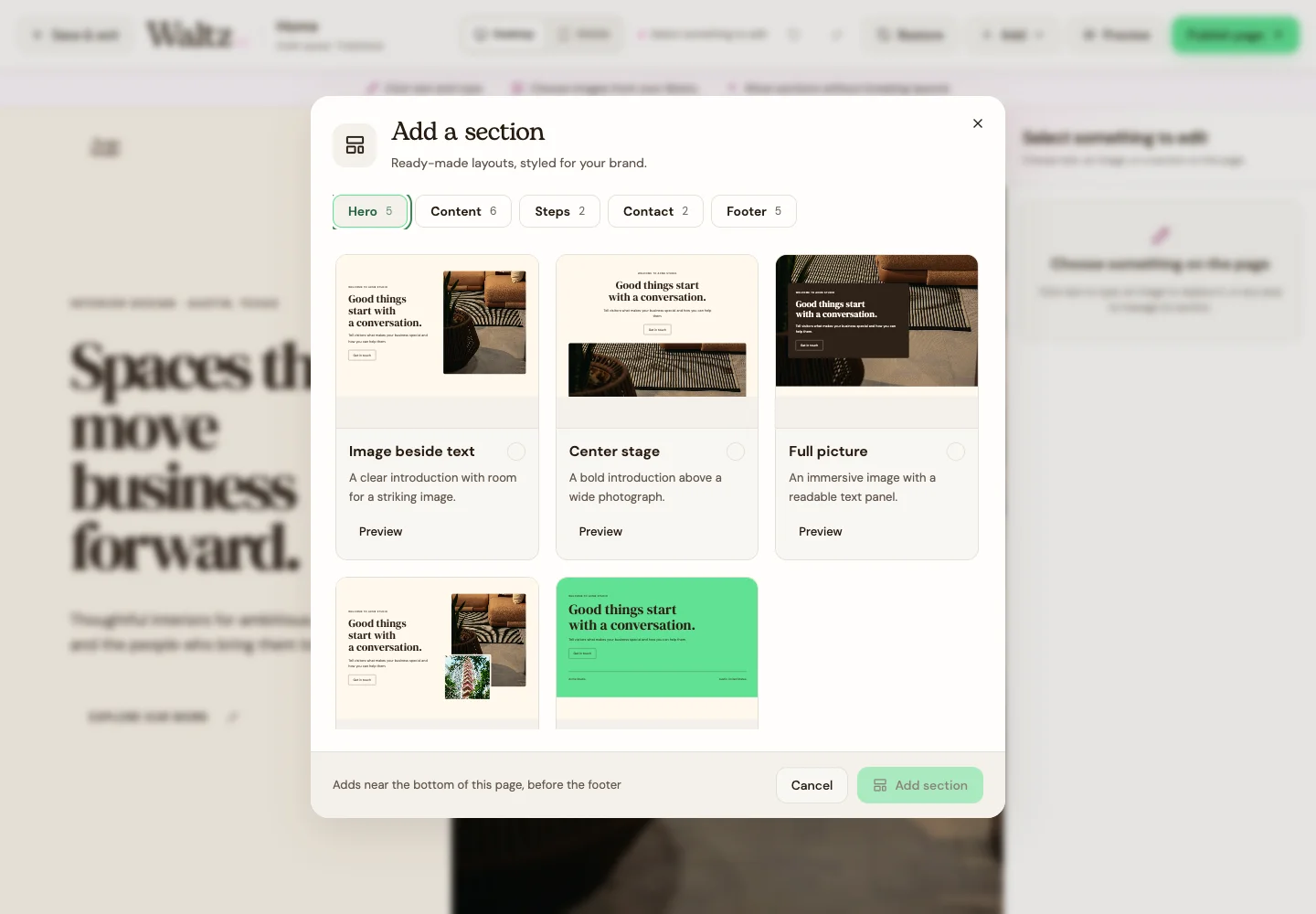The image size is (1316, 914).
Task: Select the Steps tab
Action: click(x=559, y=211)
